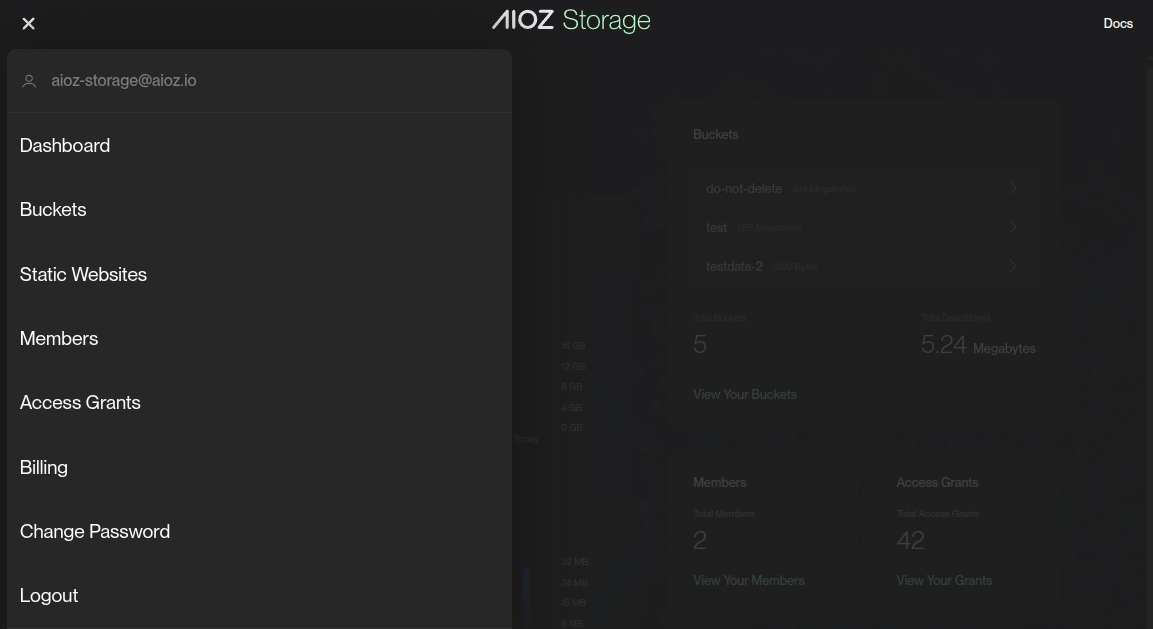
Task: Click View Your Grants link
Action: pyautogui.click(x=944, y=581)
